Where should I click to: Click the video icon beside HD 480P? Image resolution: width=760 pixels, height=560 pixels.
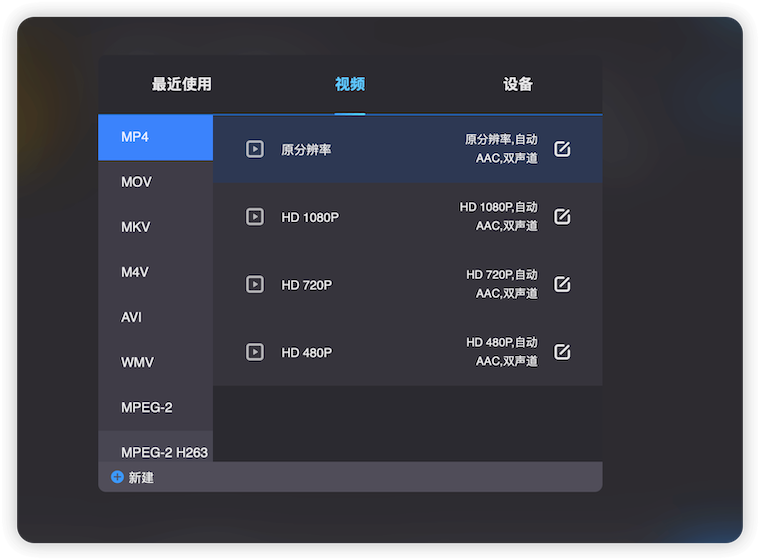point(255,352)
